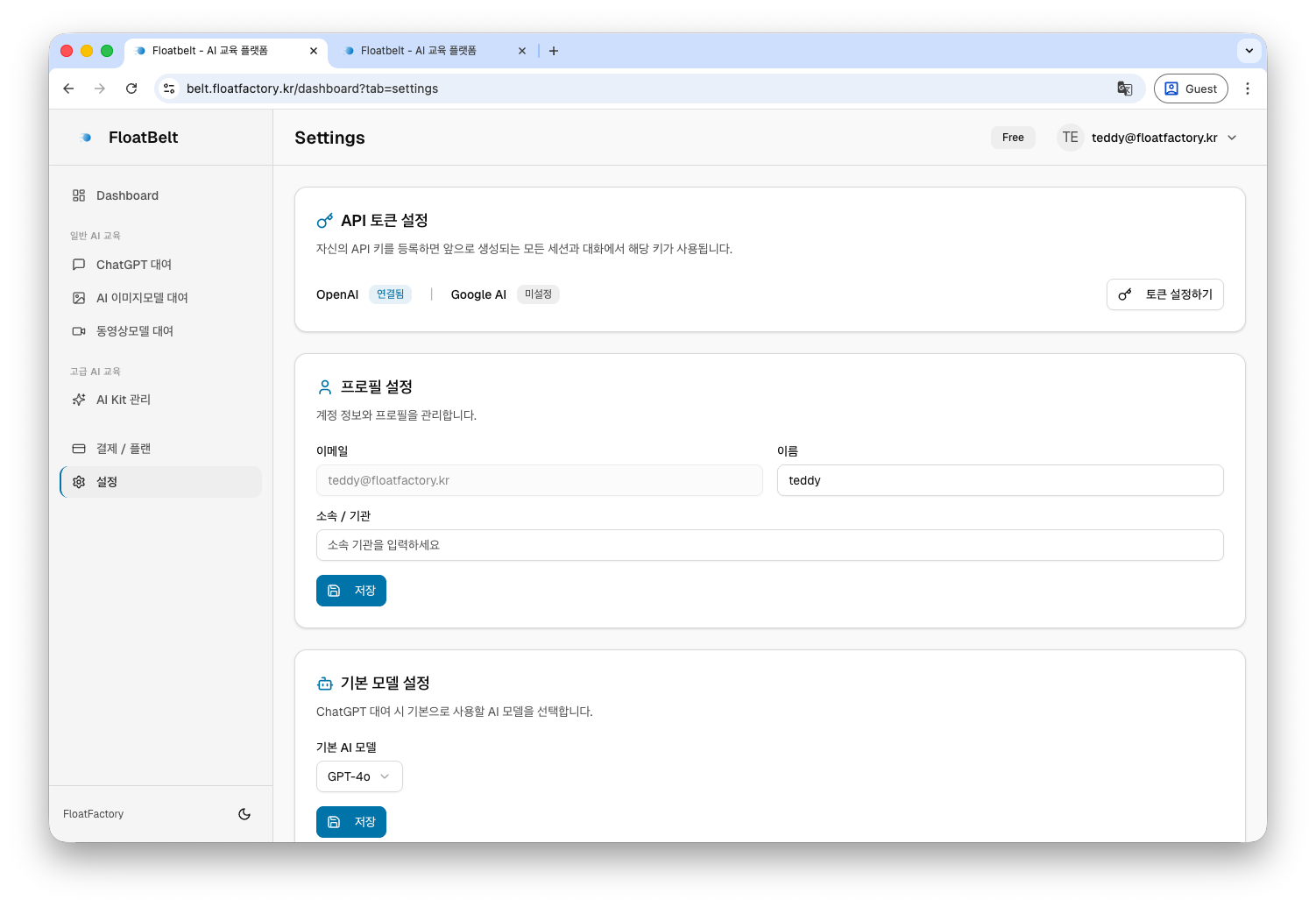Click the AI 이미지모델 대여 image icon
The height and width of the screenshot is (907, 1316).
[x=79, y=297]
